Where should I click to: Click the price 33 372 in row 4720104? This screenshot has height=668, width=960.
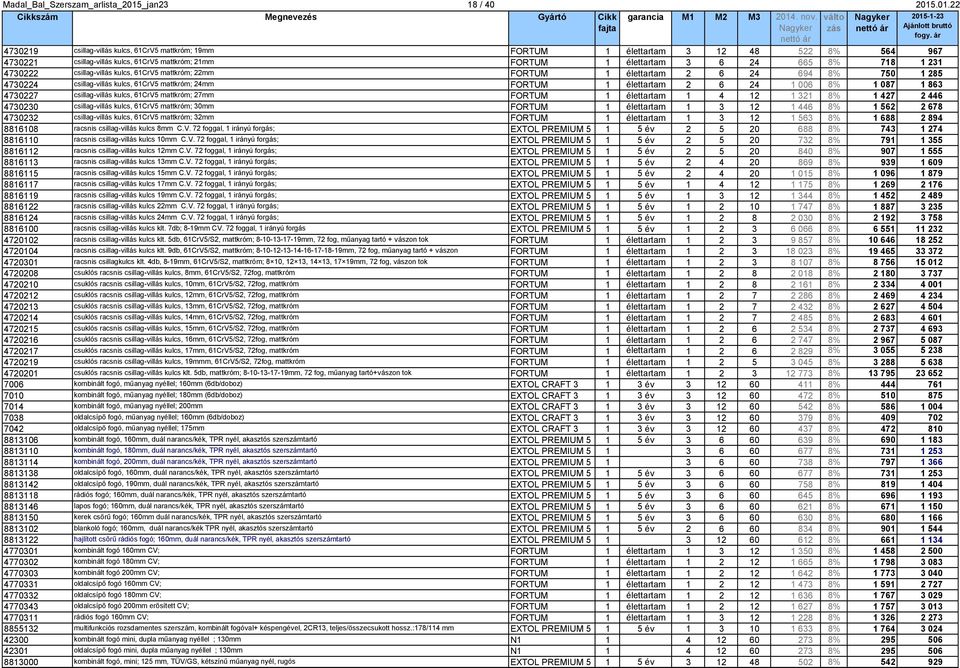click(929, 251)
